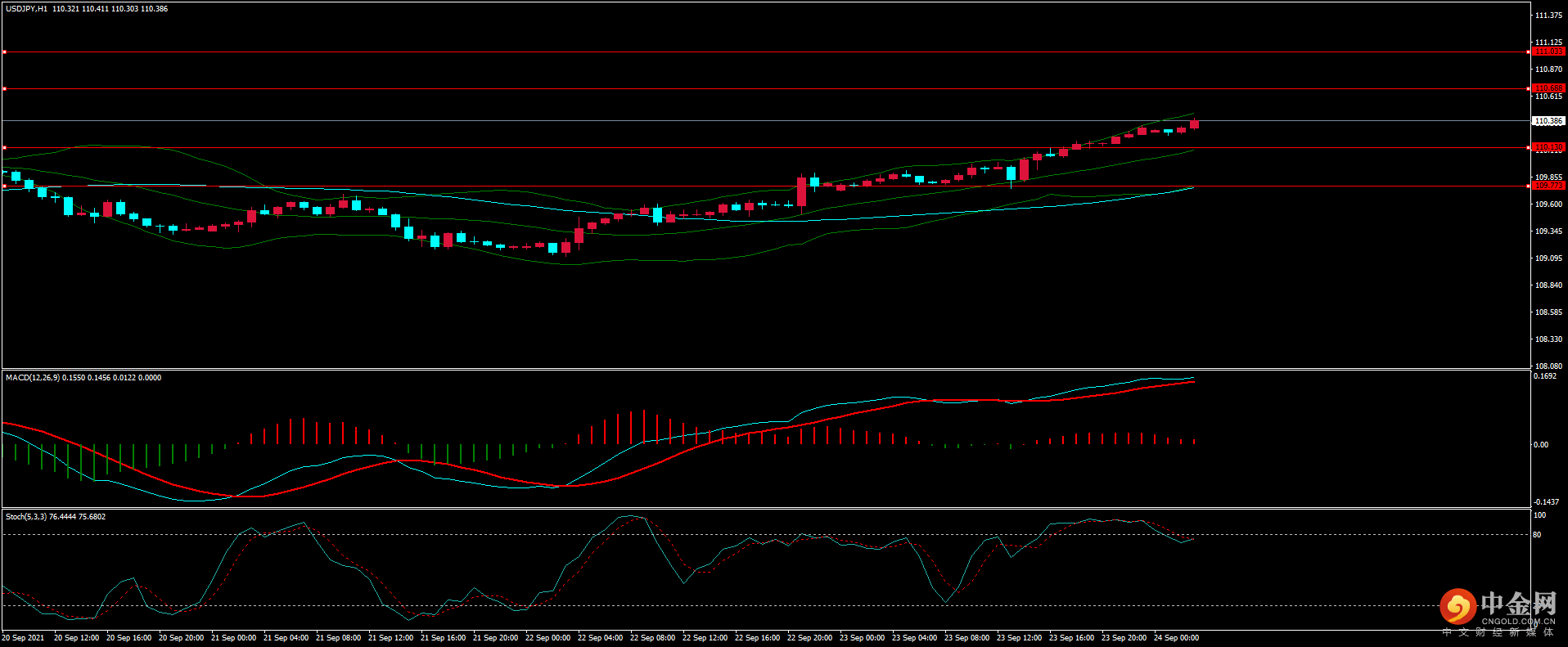1568x647 pixels.
Task: Click the 20 Sep 2021 date label
Action: [23, 638]
